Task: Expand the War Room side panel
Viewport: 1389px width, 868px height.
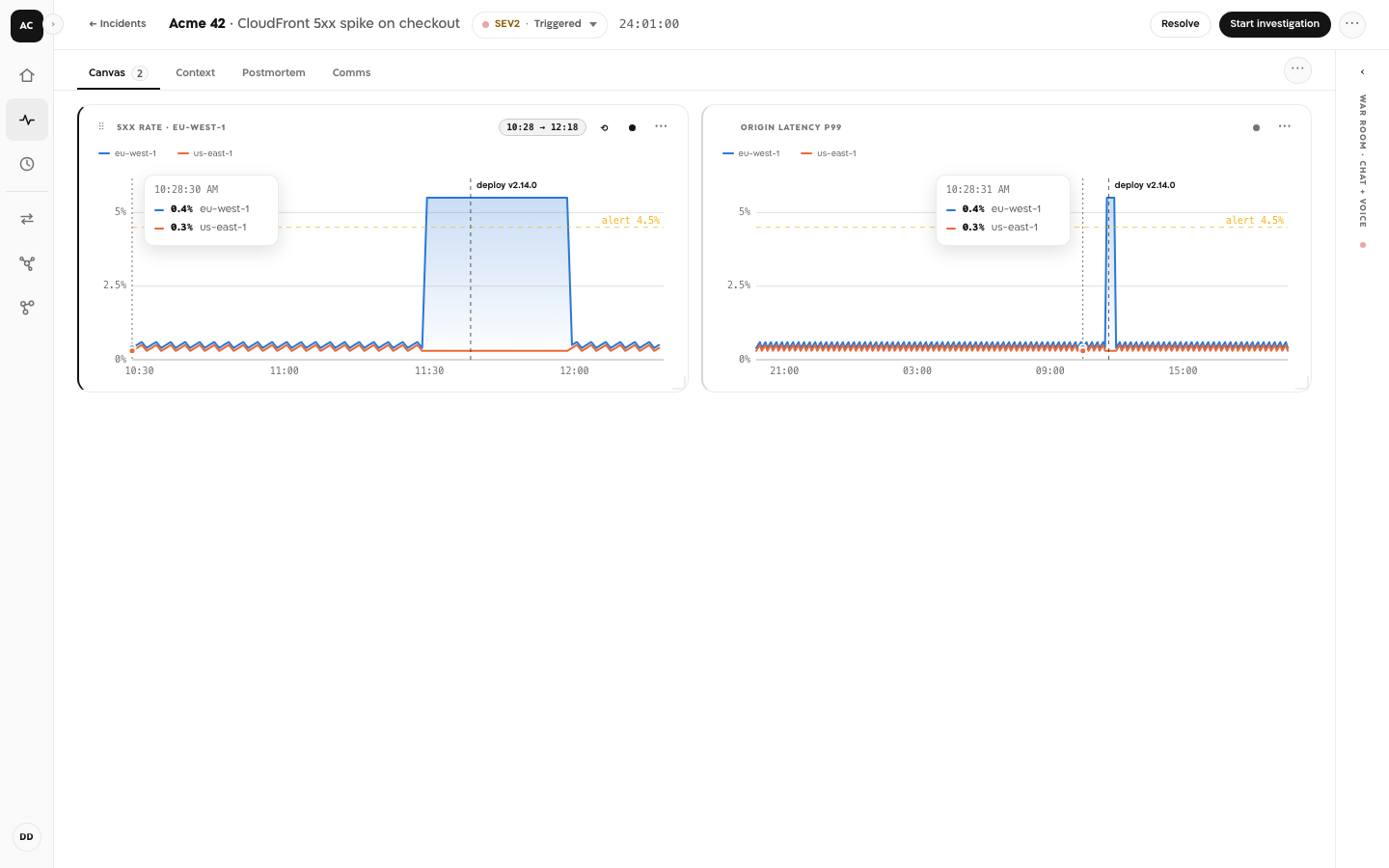Action: click(1362, 72)
